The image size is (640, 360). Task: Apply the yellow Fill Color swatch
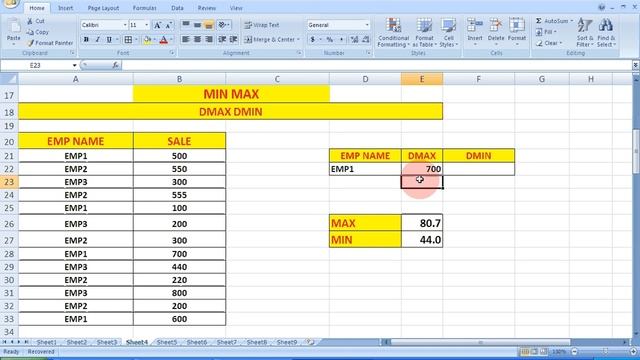tap(147, 40)
